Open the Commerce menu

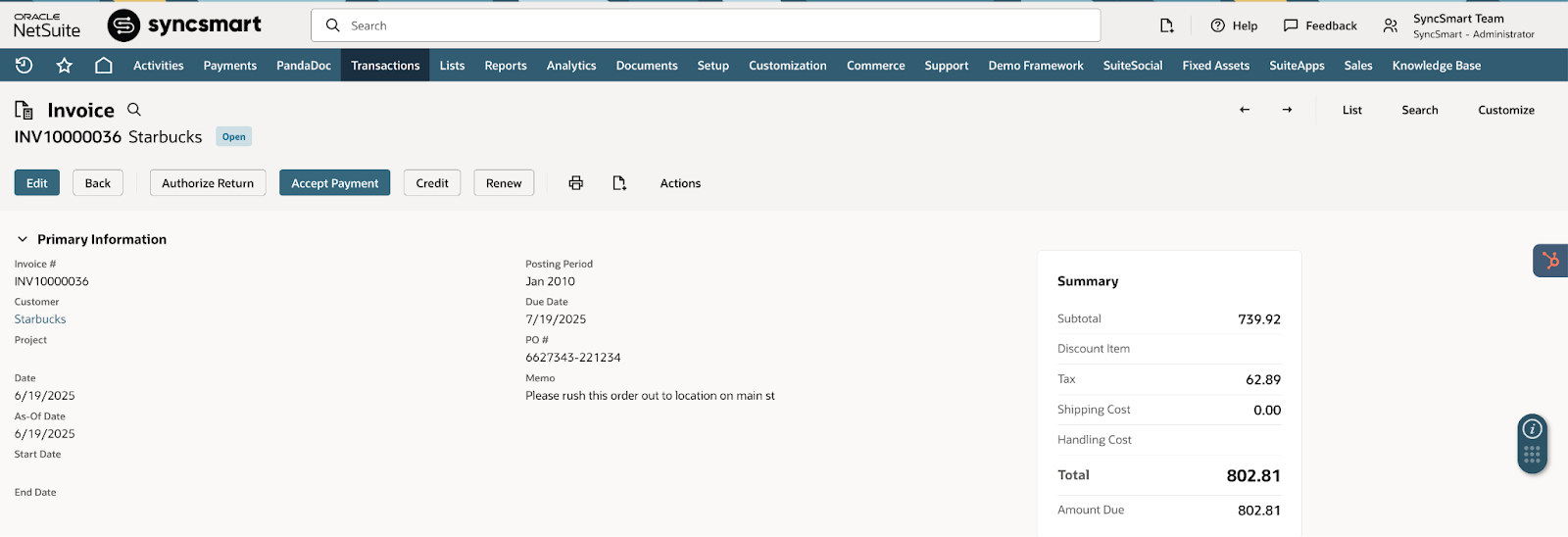(876, 66)
